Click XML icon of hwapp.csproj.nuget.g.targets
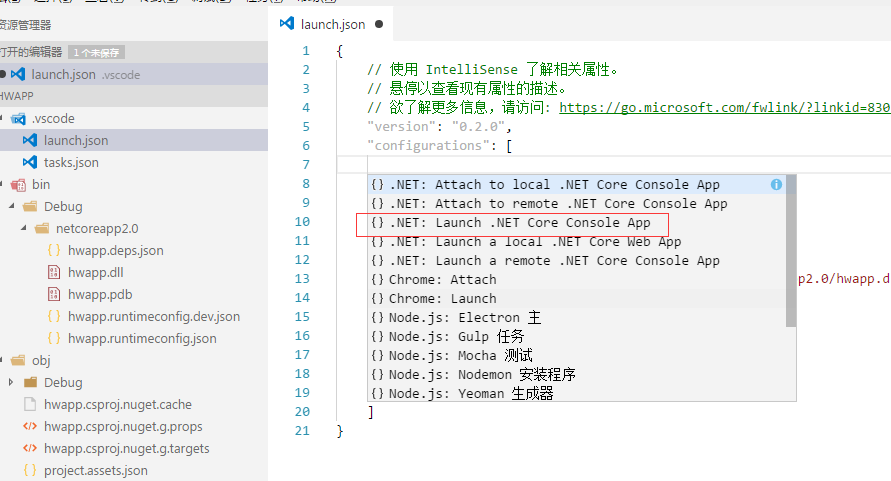 pos(30,449)
